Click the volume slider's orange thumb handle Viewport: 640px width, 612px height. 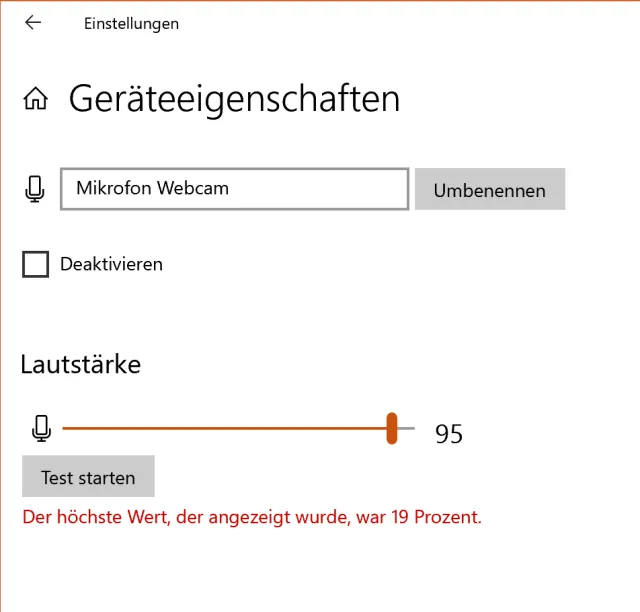pos(392,428)
